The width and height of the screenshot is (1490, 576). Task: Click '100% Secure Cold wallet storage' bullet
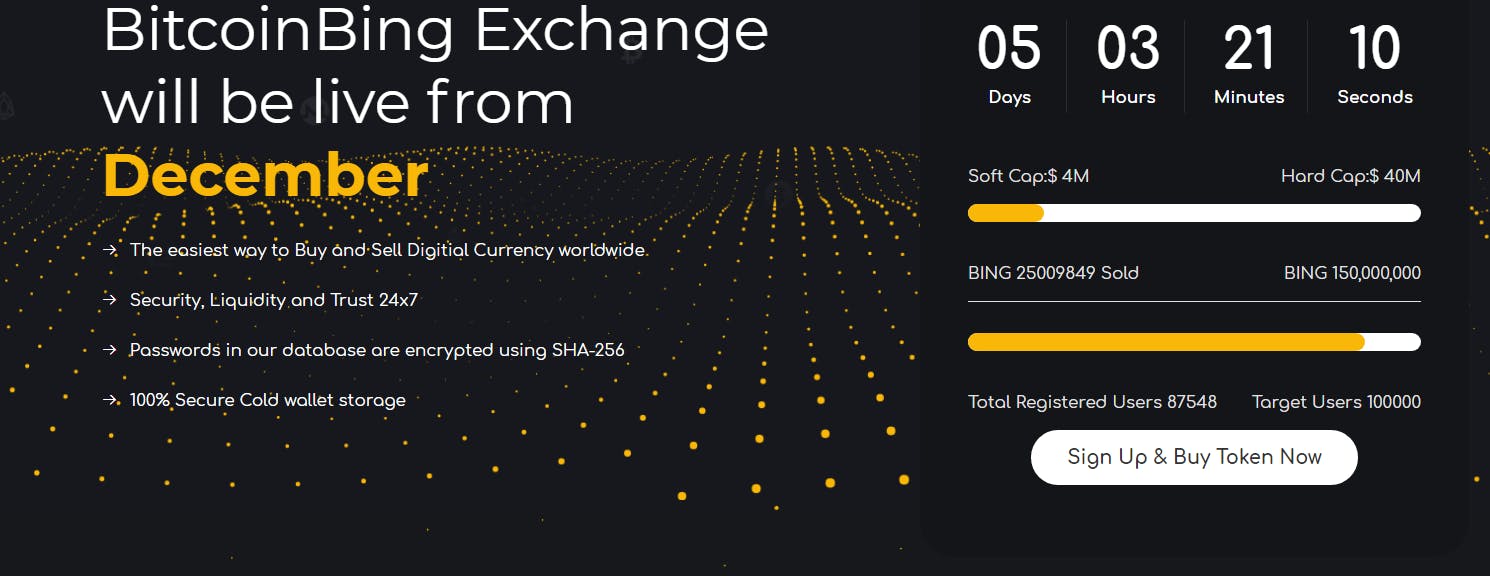click(x=267, y=400)
